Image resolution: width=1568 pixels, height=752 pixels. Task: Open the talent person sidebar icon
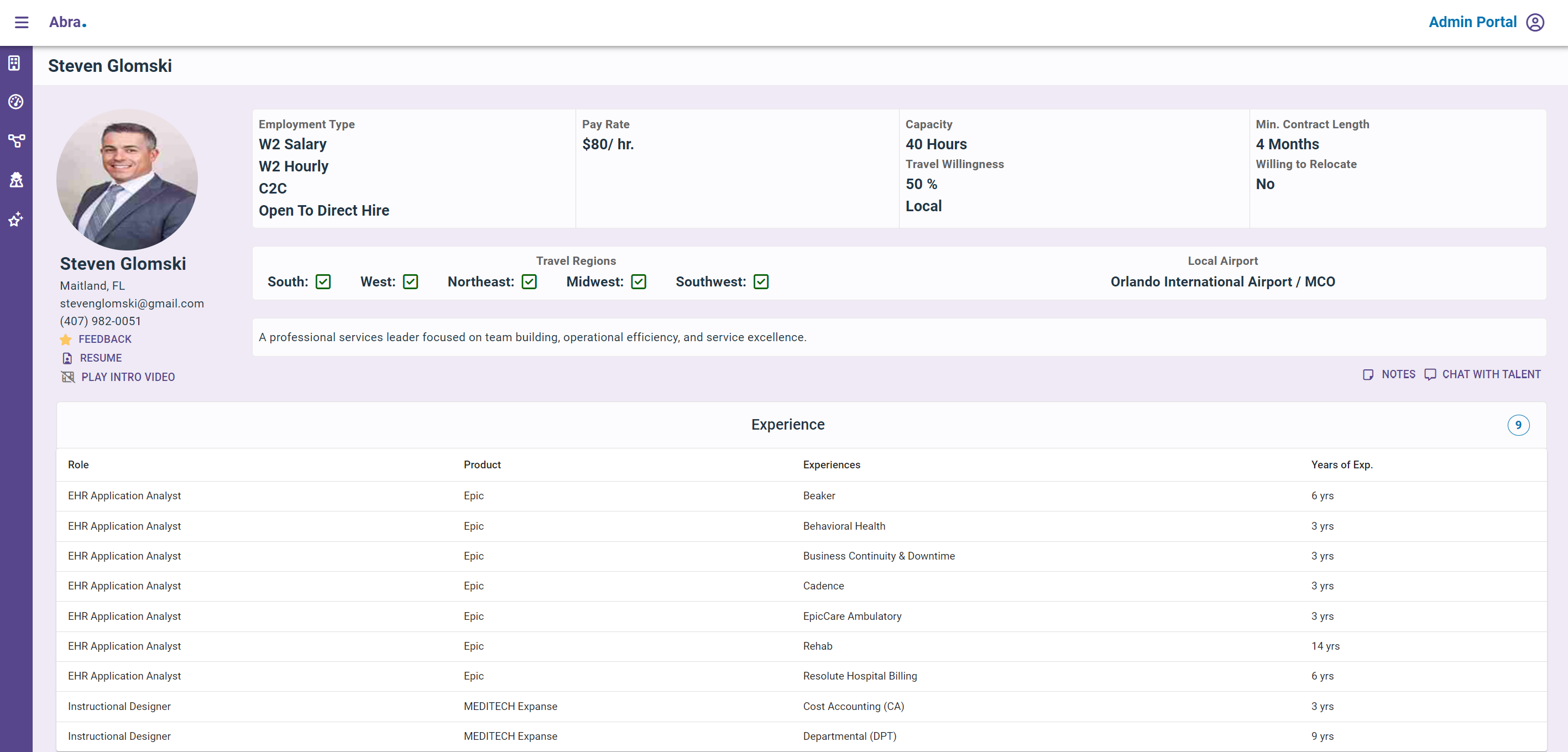tap(16, 180)
